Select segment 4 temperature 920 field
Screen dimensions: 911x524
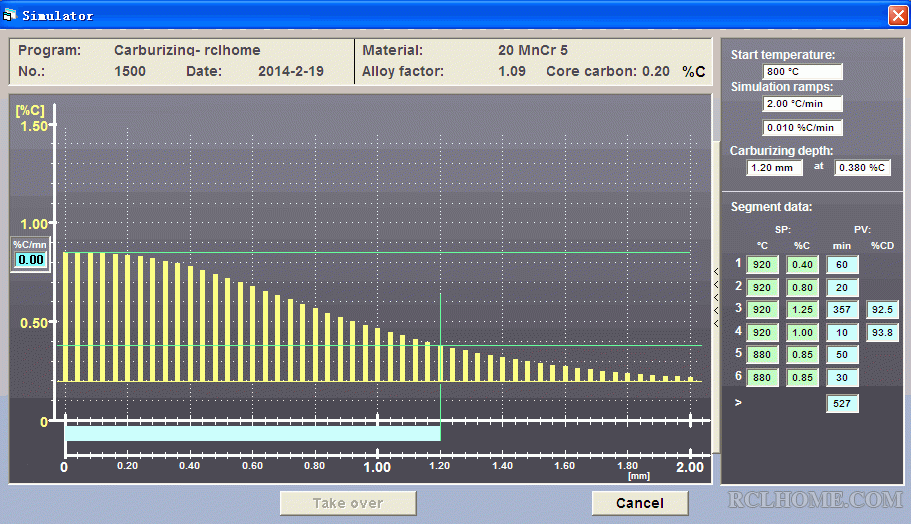point(762,333)
